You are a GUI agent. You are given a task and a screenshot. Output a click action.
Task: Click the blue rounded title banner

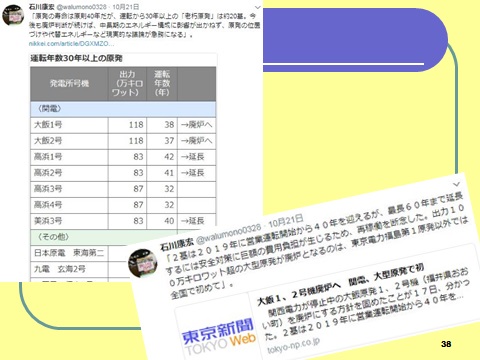click(355, 40)
